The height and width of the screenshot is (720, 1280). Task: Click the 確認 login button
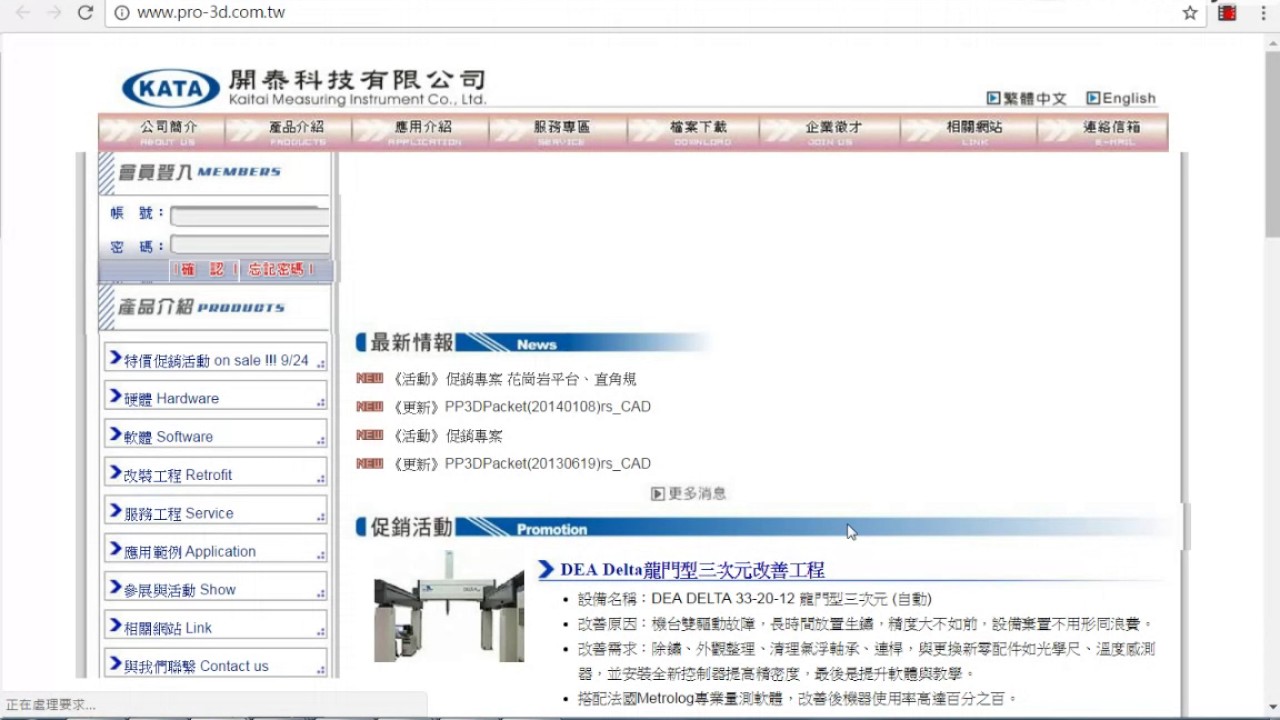204,270
